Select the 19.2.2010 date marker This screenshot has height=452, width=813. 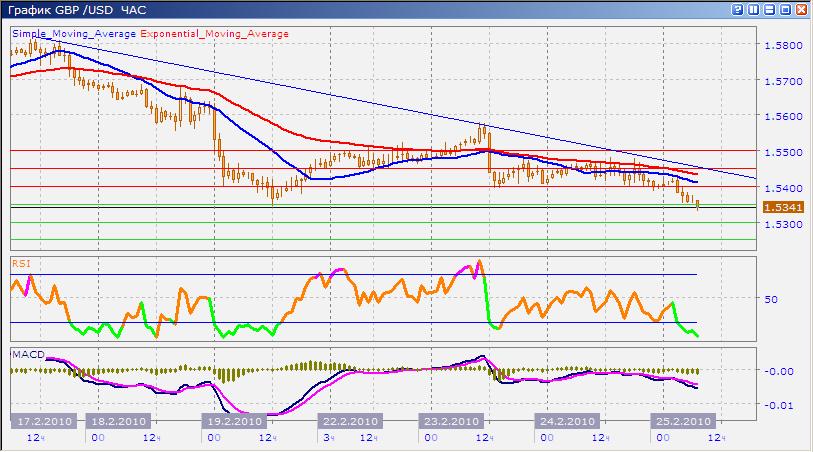point(234,421)
